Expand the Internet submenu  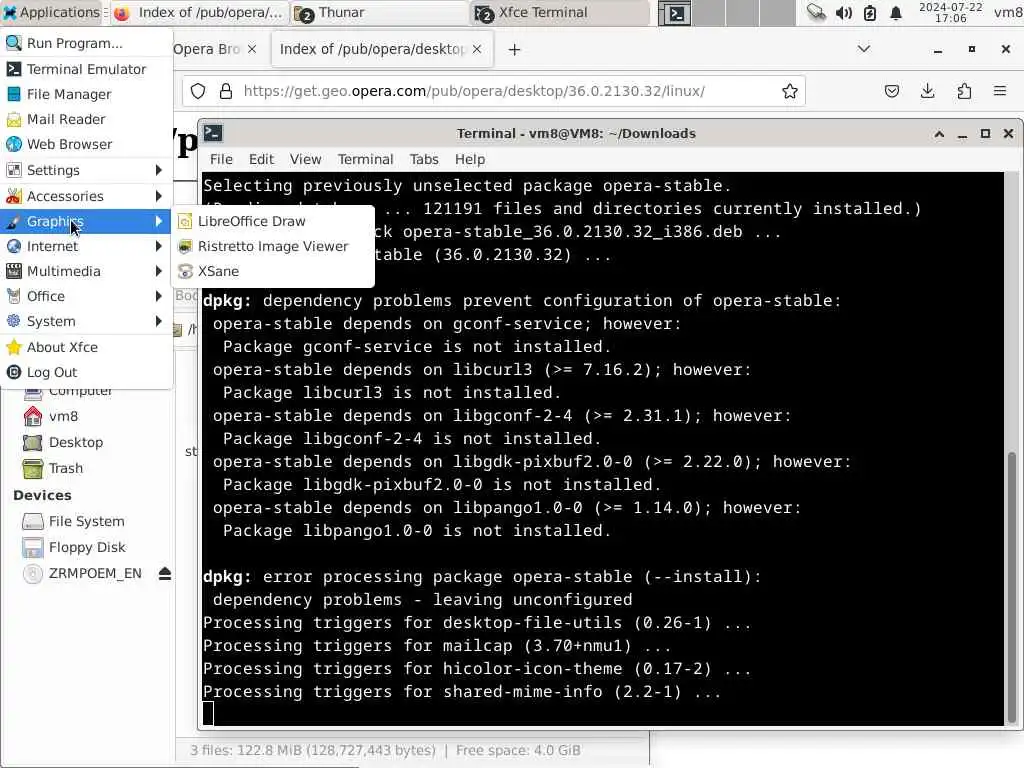(86, 246)
